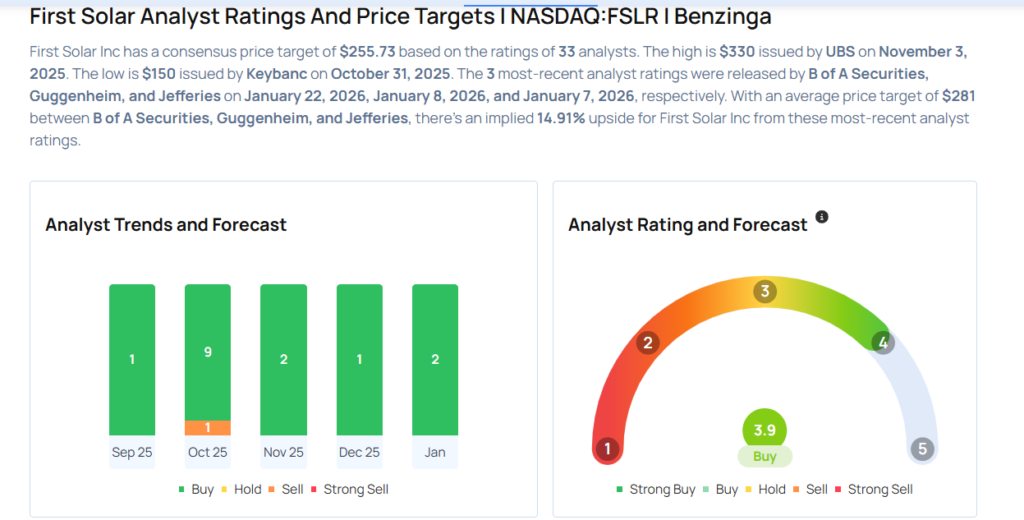
Task: Click the red gauge marker numbered 1
Action: pos(606,449)
